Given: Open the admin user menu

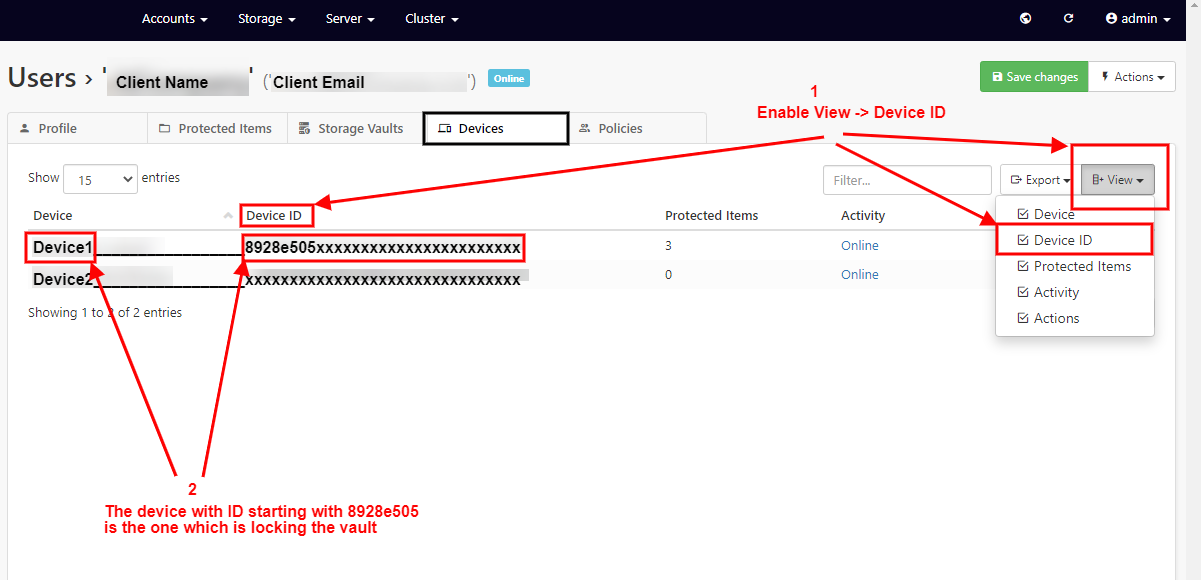Looking at the screenshot, I should 1138,19.
